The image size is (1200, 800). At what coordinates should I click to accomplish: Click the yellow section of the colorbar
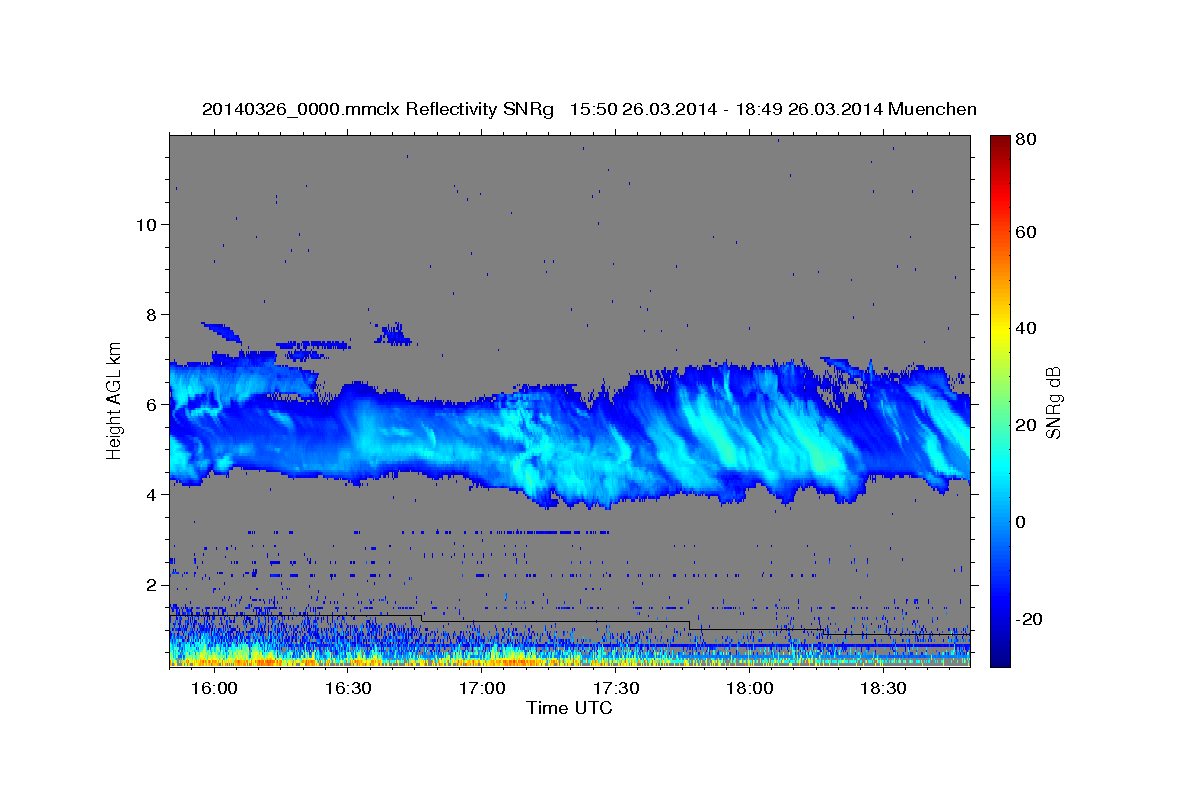point(1000,330)
